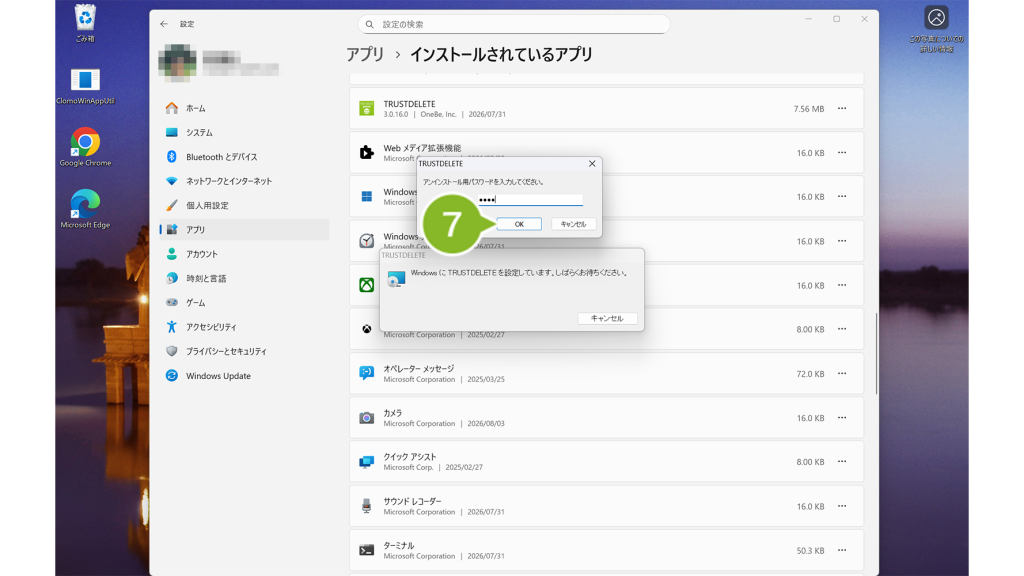Open more options for Camera entry
This screenshot has height=576, width=1024.
(x=842, y=418)
